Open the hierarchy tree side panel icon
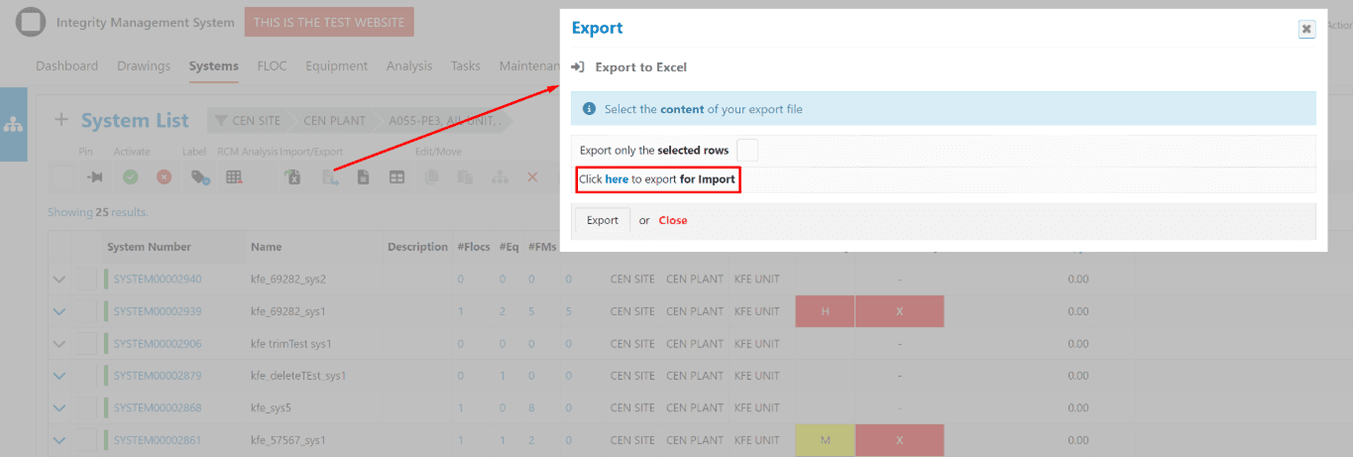This screenshot has width=1353, height=457. point(13,125)
